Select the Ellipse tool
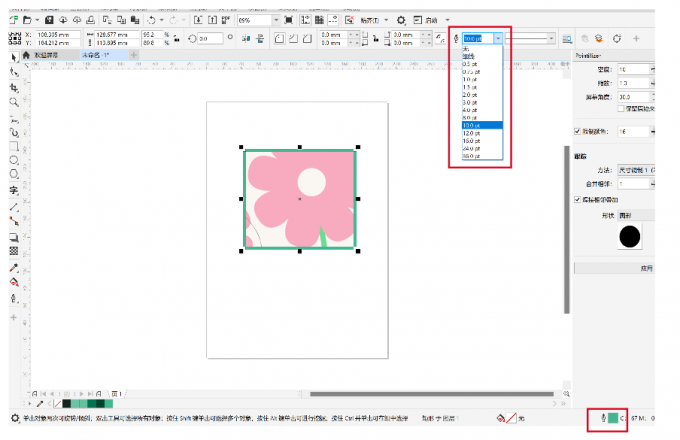 [x=14, y=160]
